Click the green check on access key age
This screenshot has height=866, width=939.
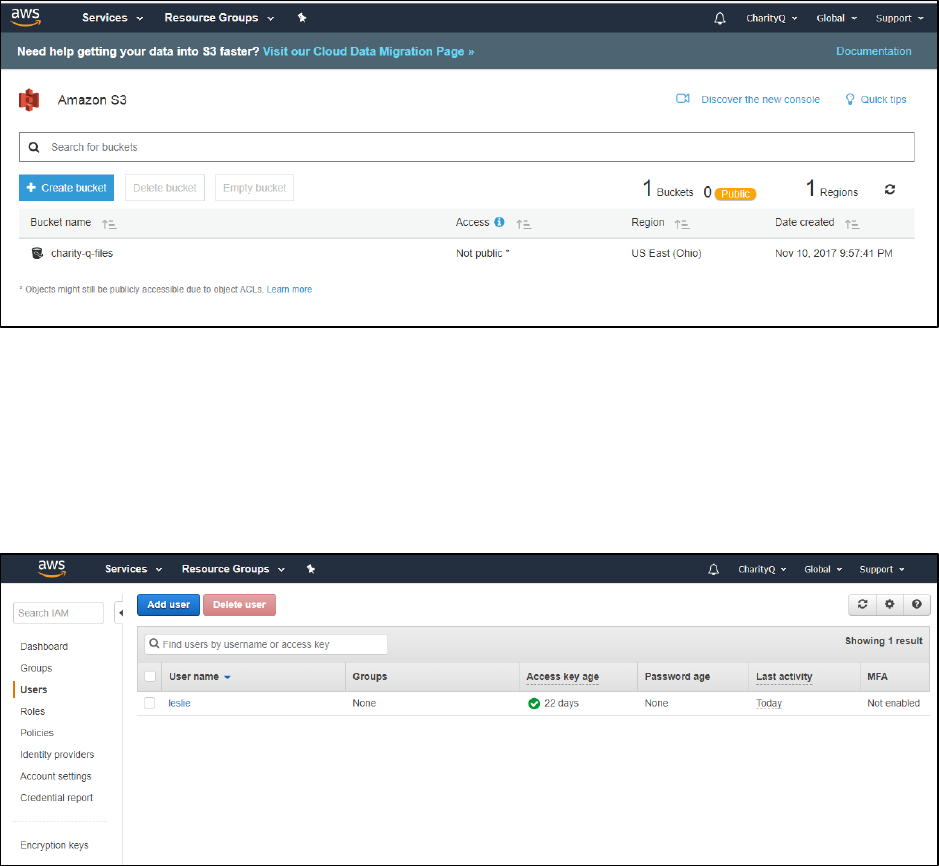tap(534, 704)
